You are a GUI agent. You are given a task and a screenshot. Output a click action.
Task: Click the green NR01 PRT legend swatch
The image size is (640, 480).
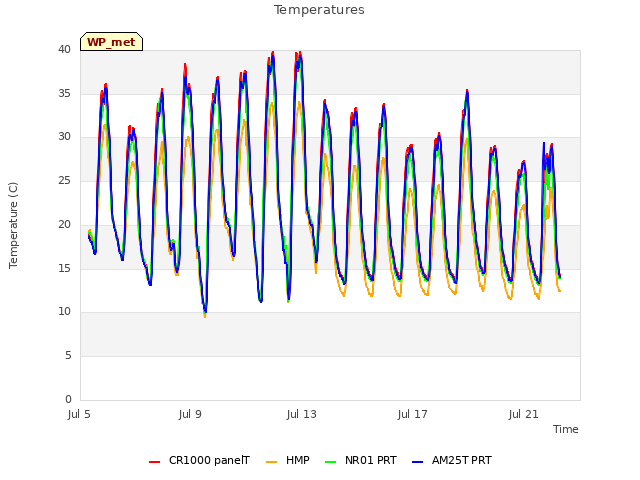[x=331, y=462]
